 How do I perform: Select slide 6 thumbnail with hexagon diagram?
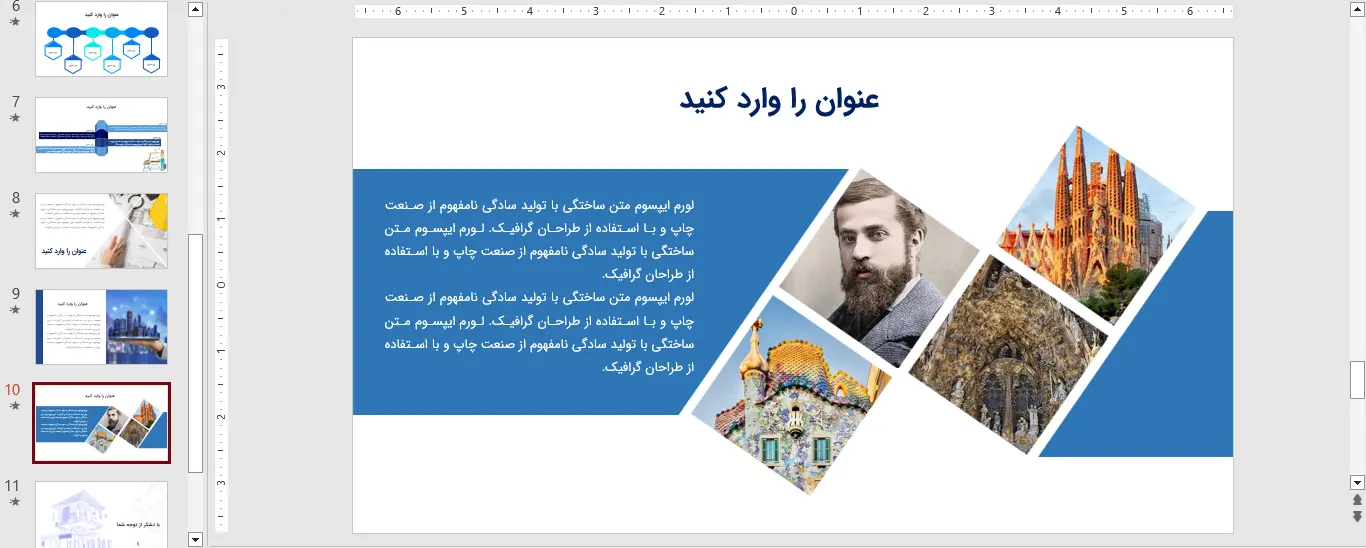pos(102,39)
